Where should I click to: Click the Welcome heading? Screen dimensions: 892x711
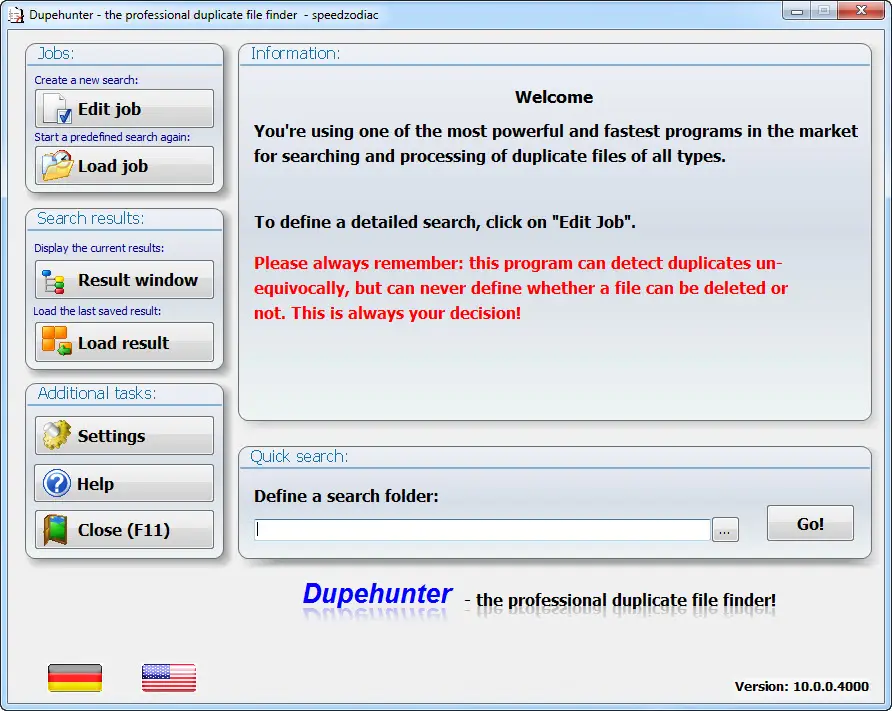[554, 97]
